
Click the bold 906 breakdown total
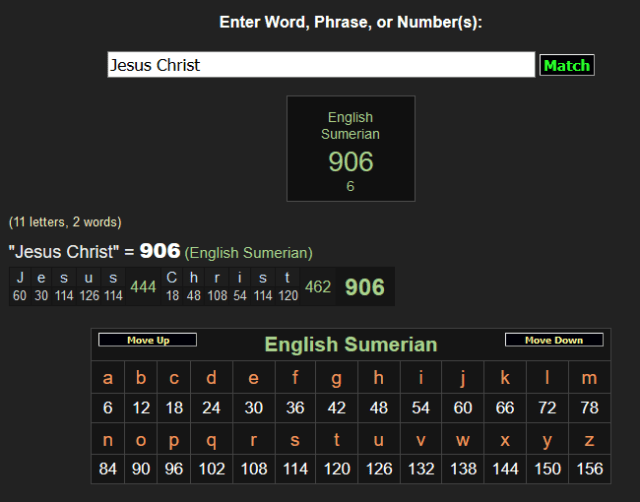(364, 288)
